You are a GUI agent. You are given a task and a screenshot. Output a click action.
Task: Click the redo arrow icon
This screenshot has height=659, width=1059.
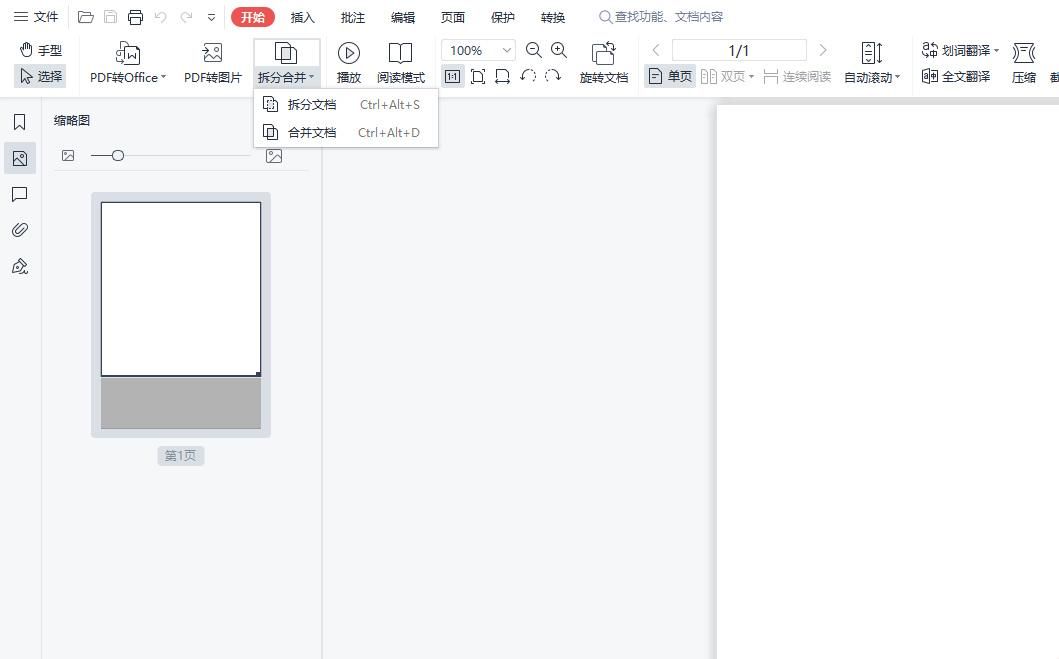click(x=186, y=17)
